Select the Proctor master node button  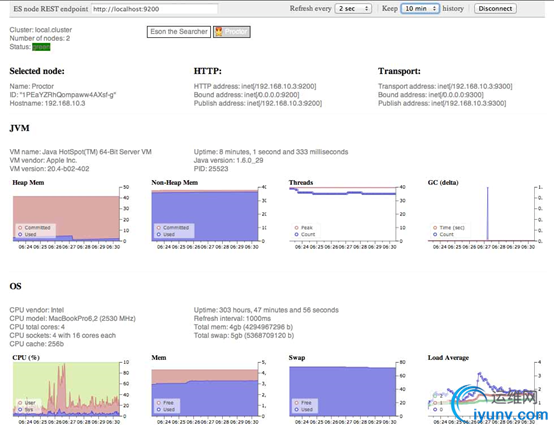coord(232,32)
